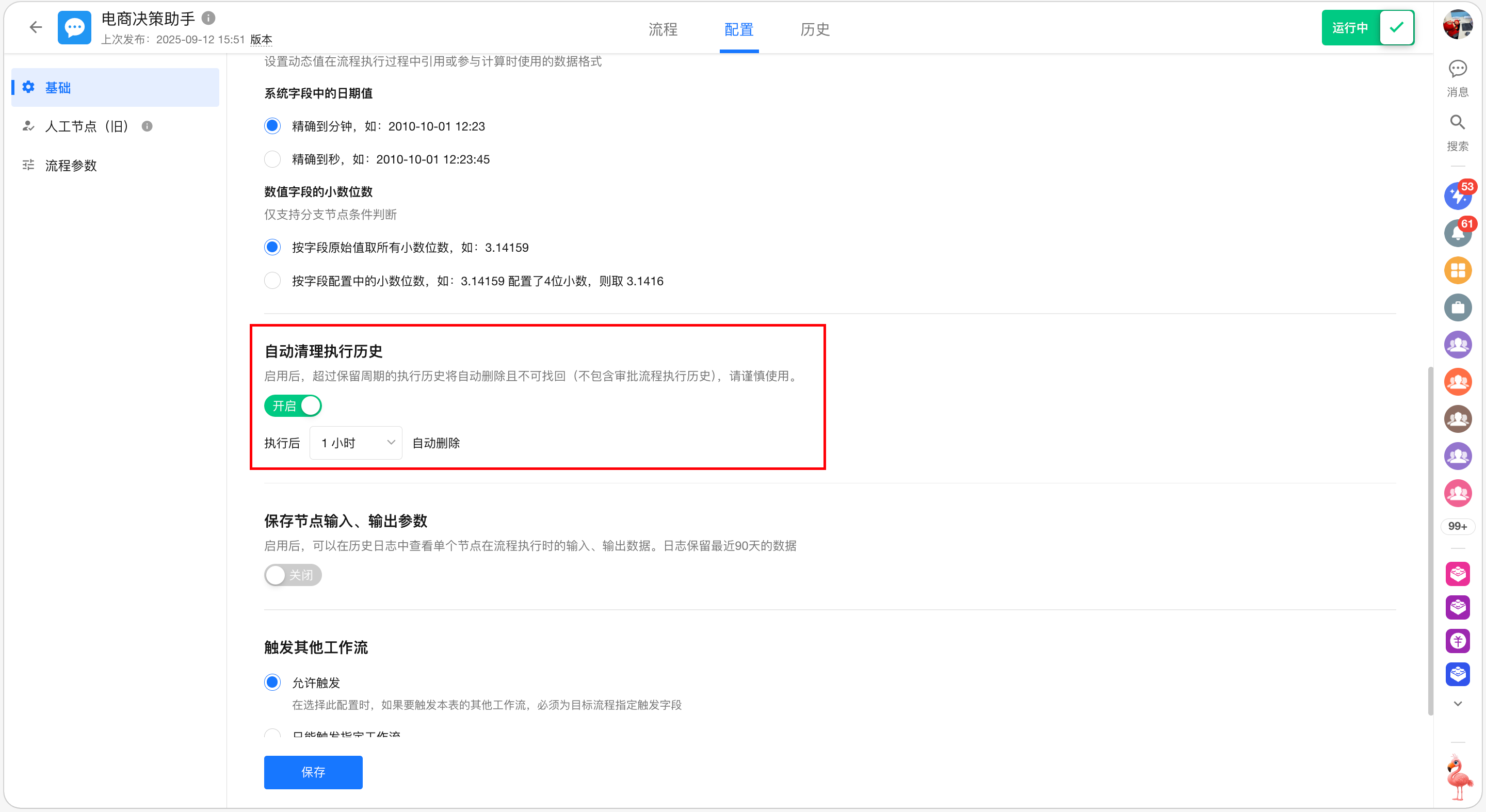Switch to the 流程 tab
The image size is (1486, 812).
(663, 29)
